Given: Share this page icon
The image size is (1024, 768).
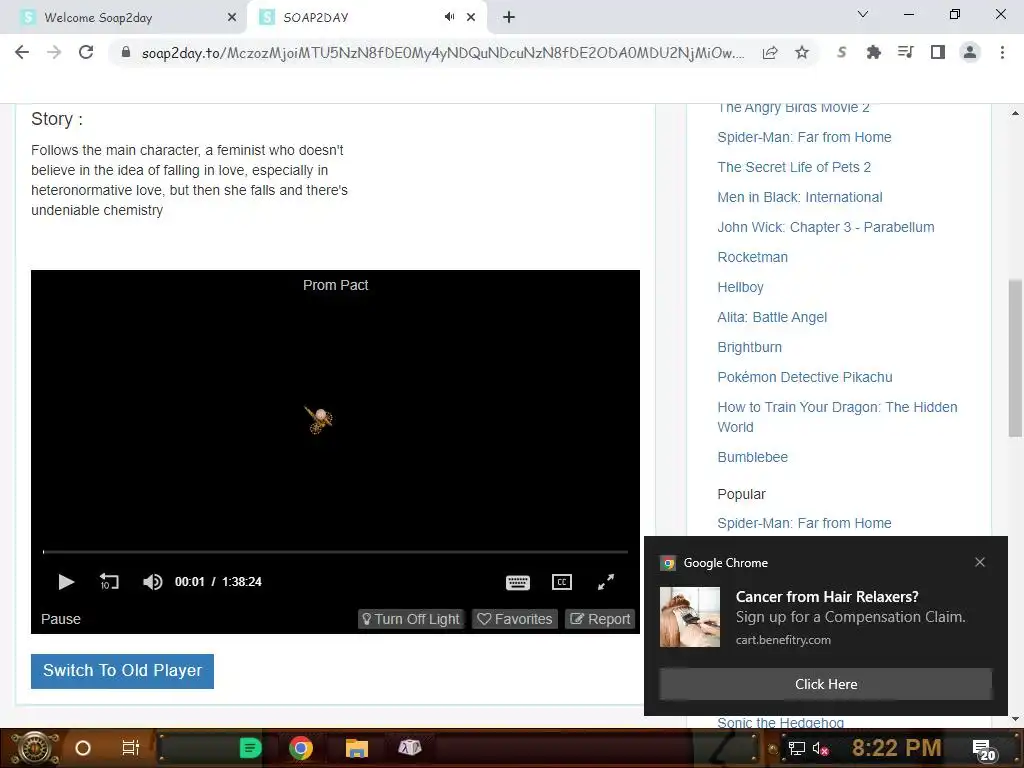Looking at the screenshot, I should [770, 53].
